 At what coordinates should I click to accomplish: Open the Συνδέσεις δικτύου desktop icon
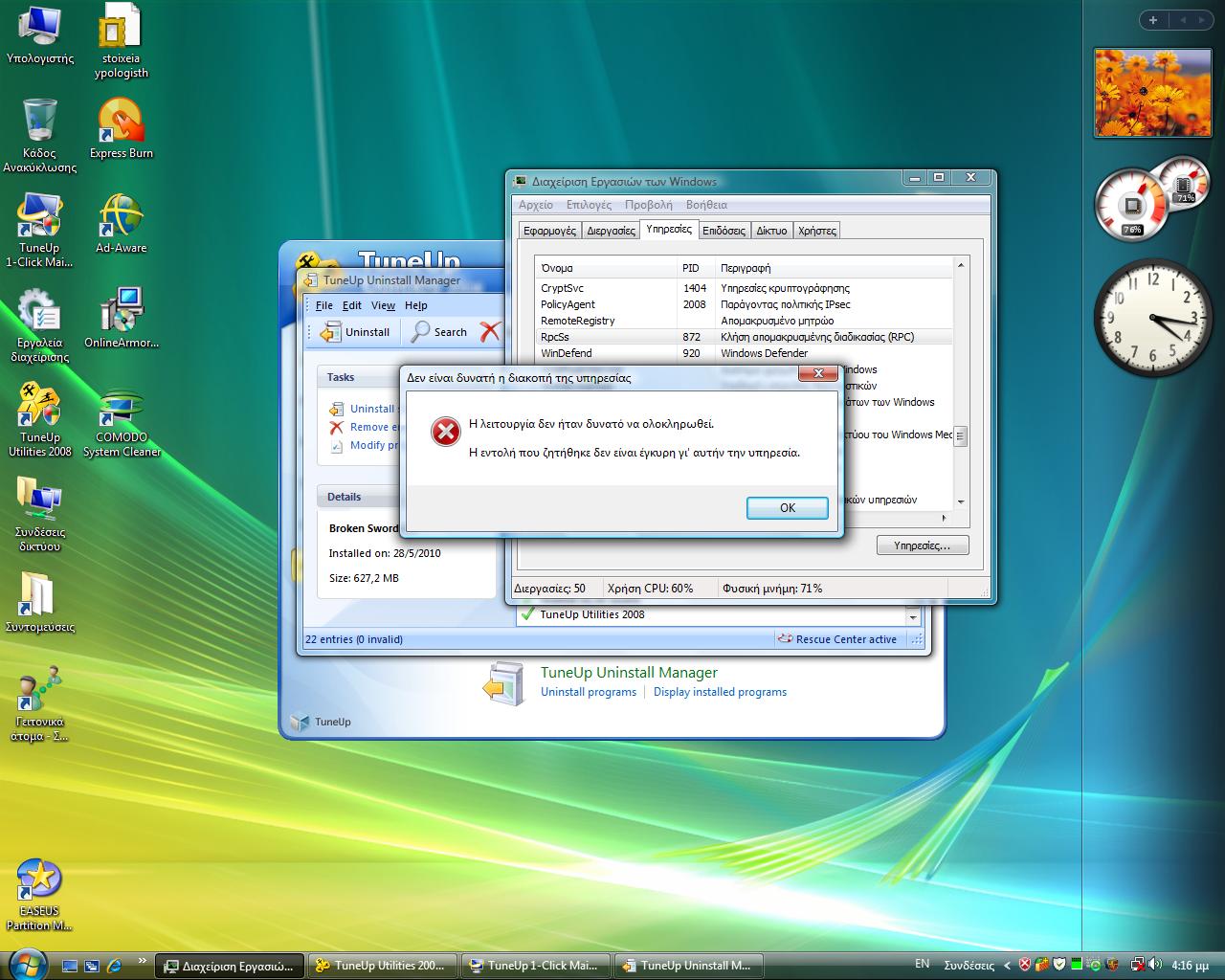click(x=39, y=514)
